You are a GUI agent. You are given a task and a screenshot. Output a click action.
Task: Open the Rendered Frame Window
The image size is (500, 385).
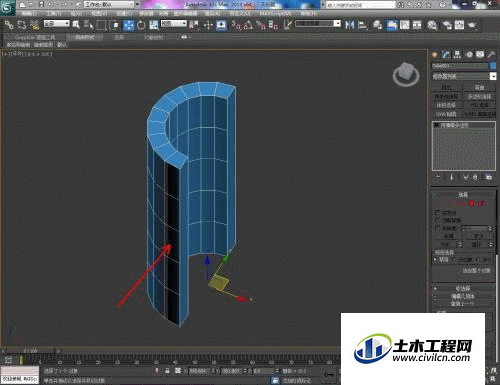tap(459, 25)
